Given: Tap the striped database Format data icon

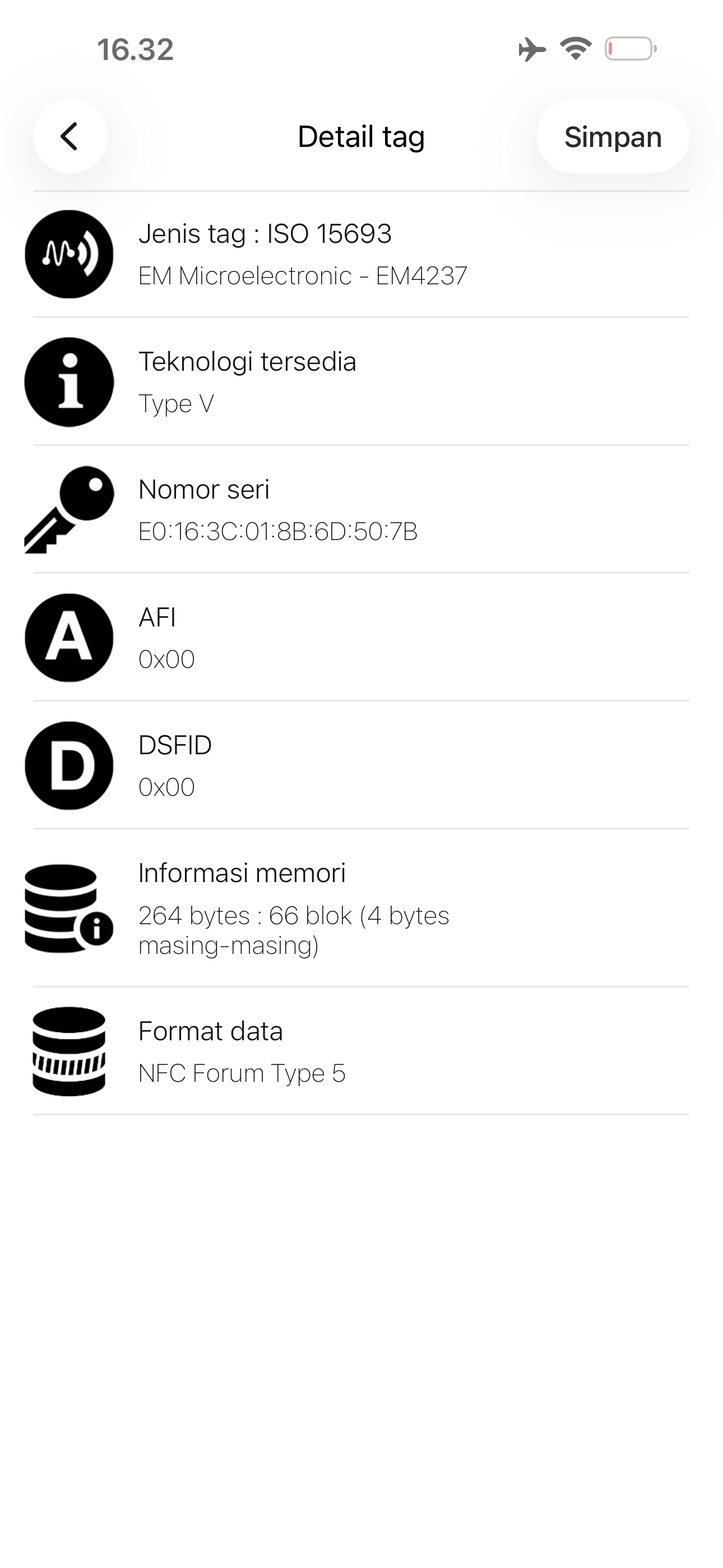Looking at the screenshot, I should click(x=69, y=1052).
